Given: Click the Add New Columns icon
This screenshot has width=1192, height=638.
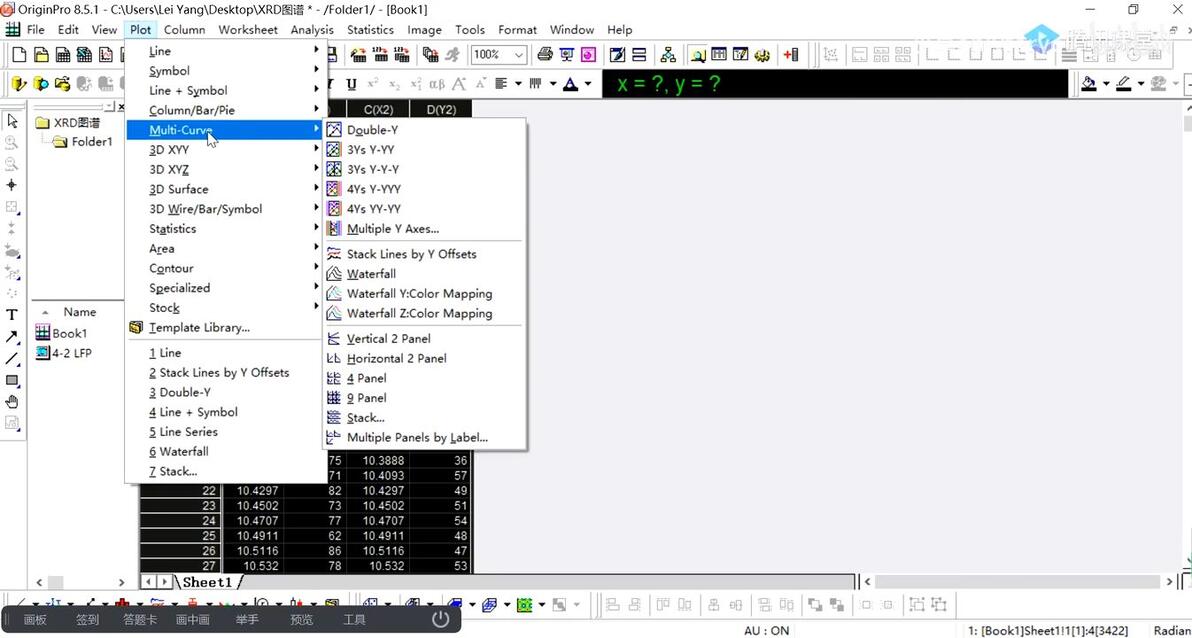Looking at the screenshot, I should pos(791,55).
